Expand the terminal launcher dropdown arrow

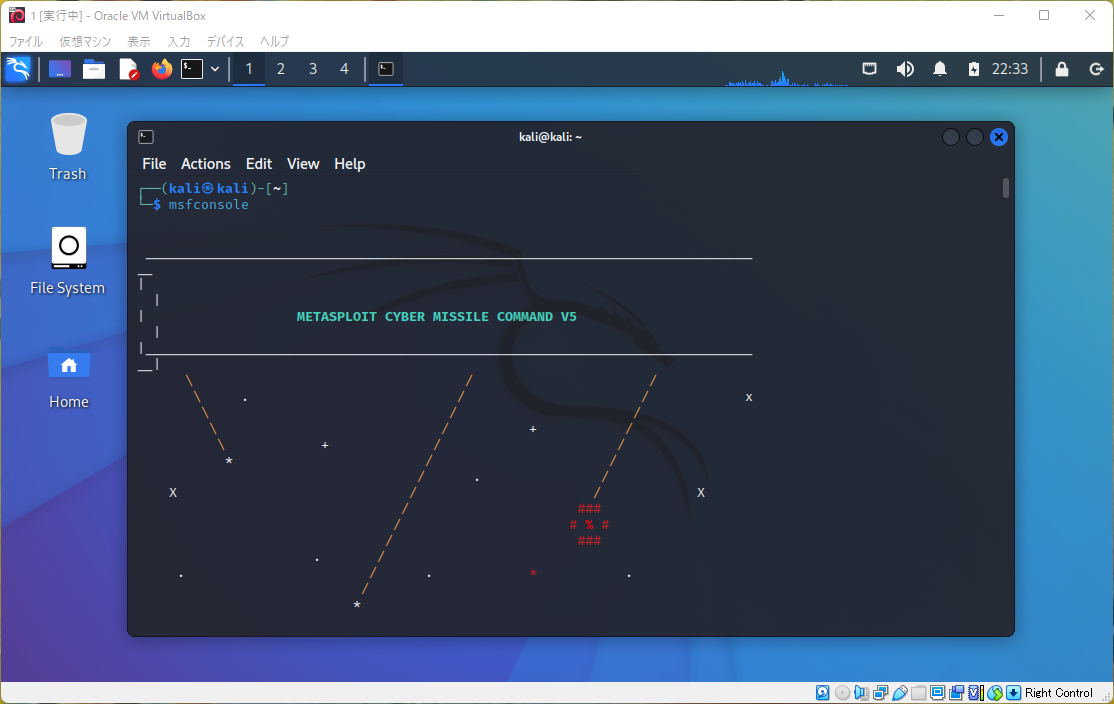215,69
